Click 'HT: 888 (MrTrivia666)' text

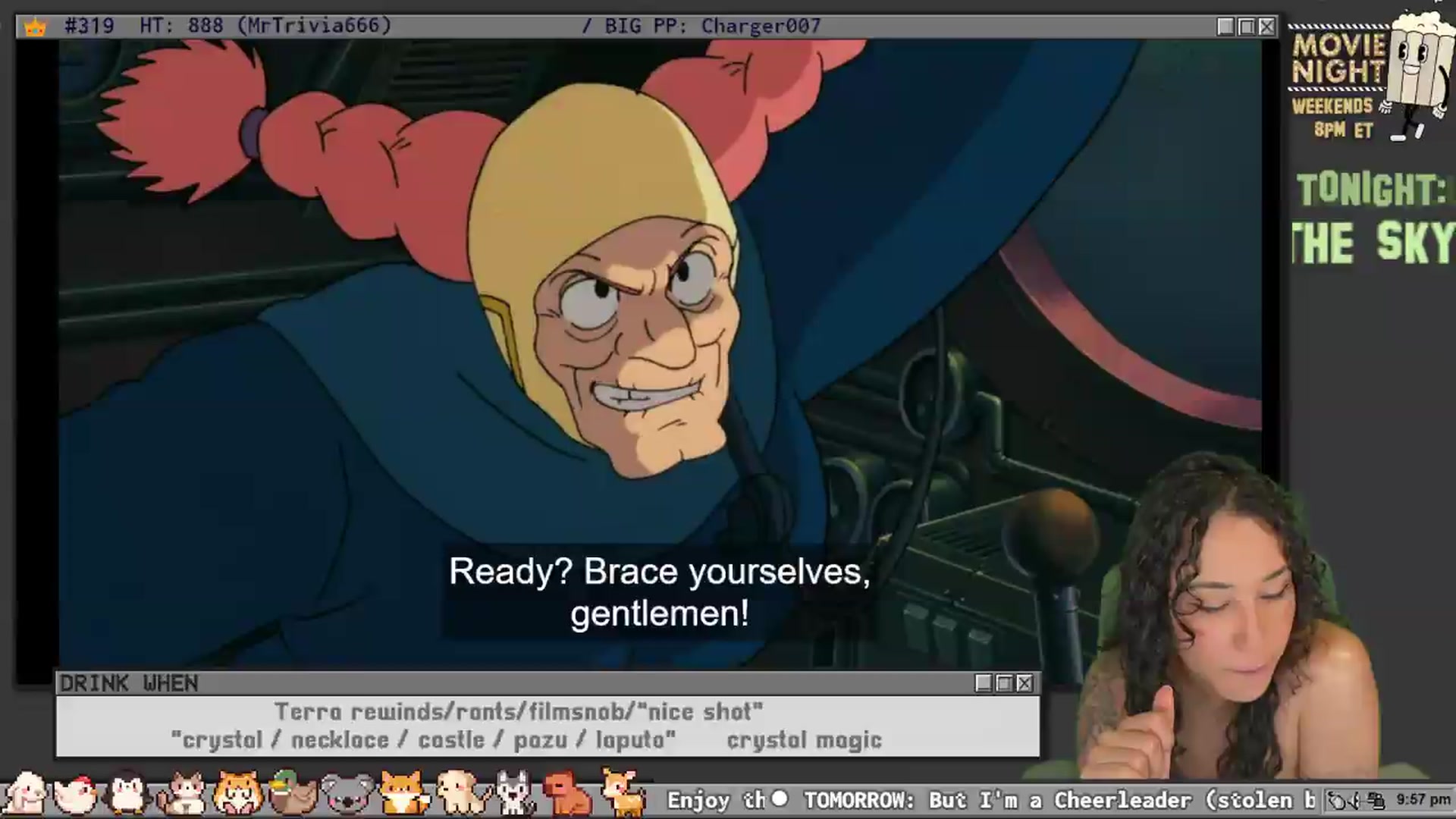(x=265, y=26)
